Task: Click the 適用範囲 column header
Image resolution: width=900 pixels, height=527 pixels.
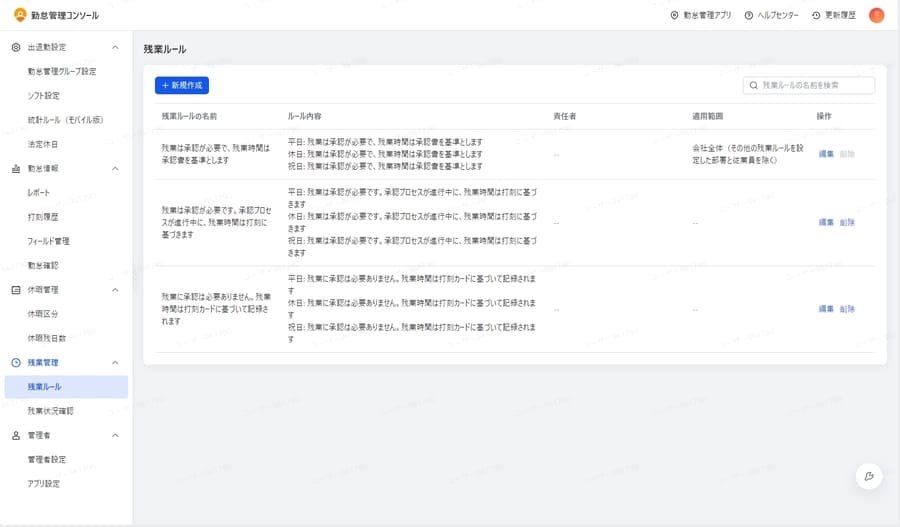Action: pos(708,116)
